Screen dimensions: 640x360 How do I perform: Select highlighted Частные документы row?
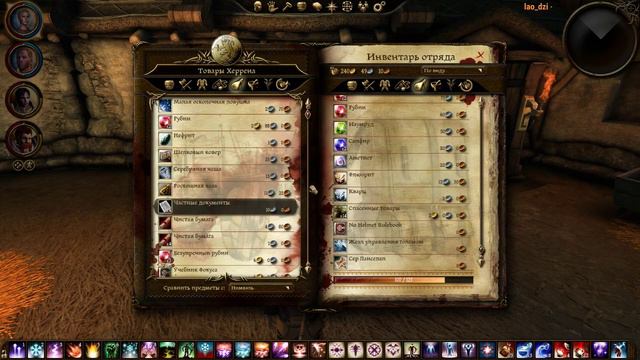[225, 206]
